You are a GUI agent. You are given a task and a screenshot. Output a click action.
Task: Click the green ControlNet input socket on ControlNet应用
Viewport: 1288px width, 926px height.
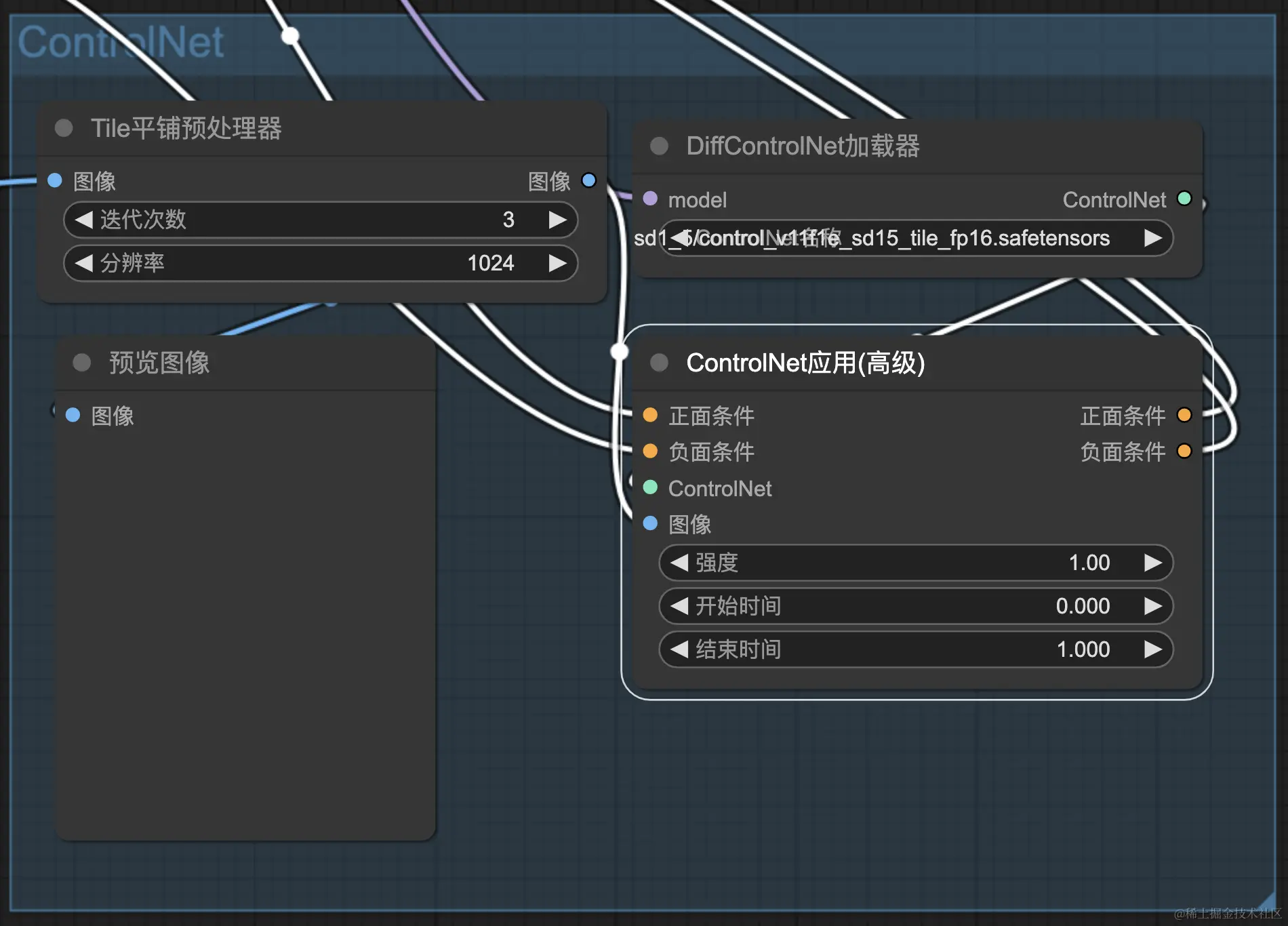[x=650, y=487]
